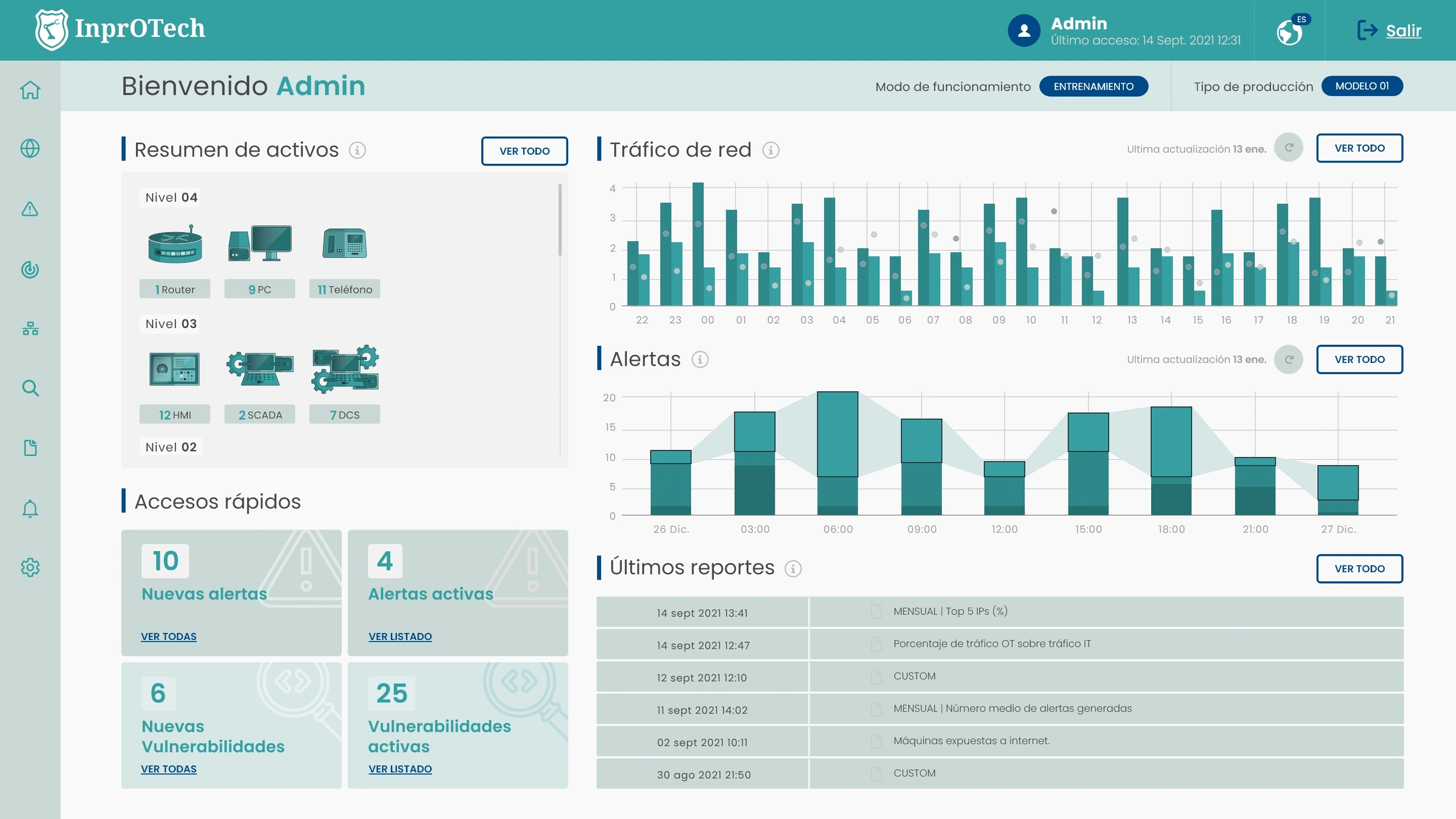Image resolution: width=1456 pixels, height=819 pixels.
Task: Open VER LISTADO under Alertas activas
Action: [x=400, y=636]
